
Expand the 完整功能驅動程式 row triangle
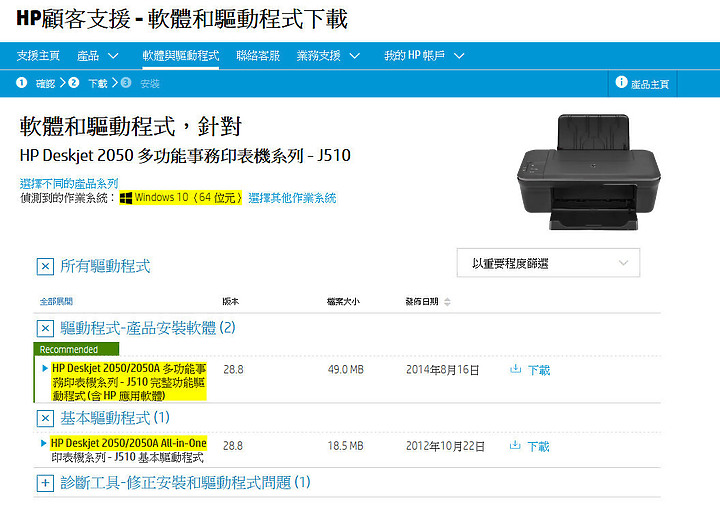click(45, 368)
